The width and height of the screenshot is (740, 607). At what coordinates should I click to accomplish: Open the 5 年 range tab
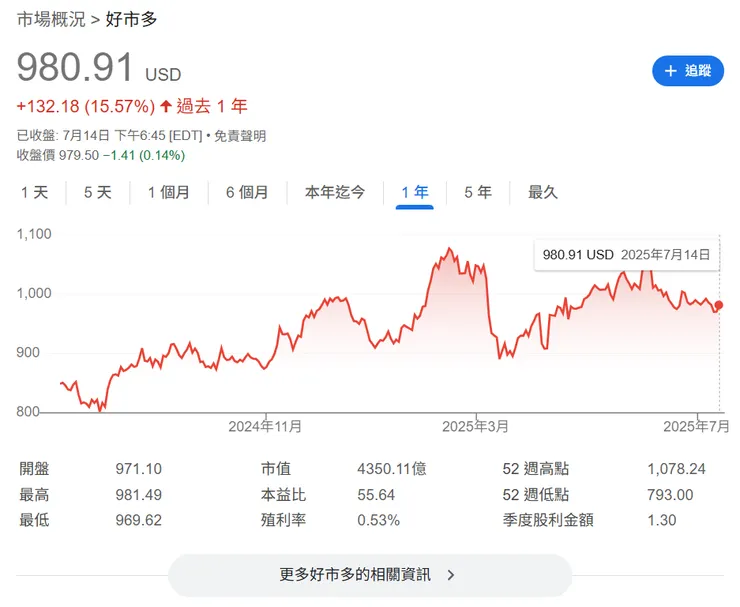(478, 192)
